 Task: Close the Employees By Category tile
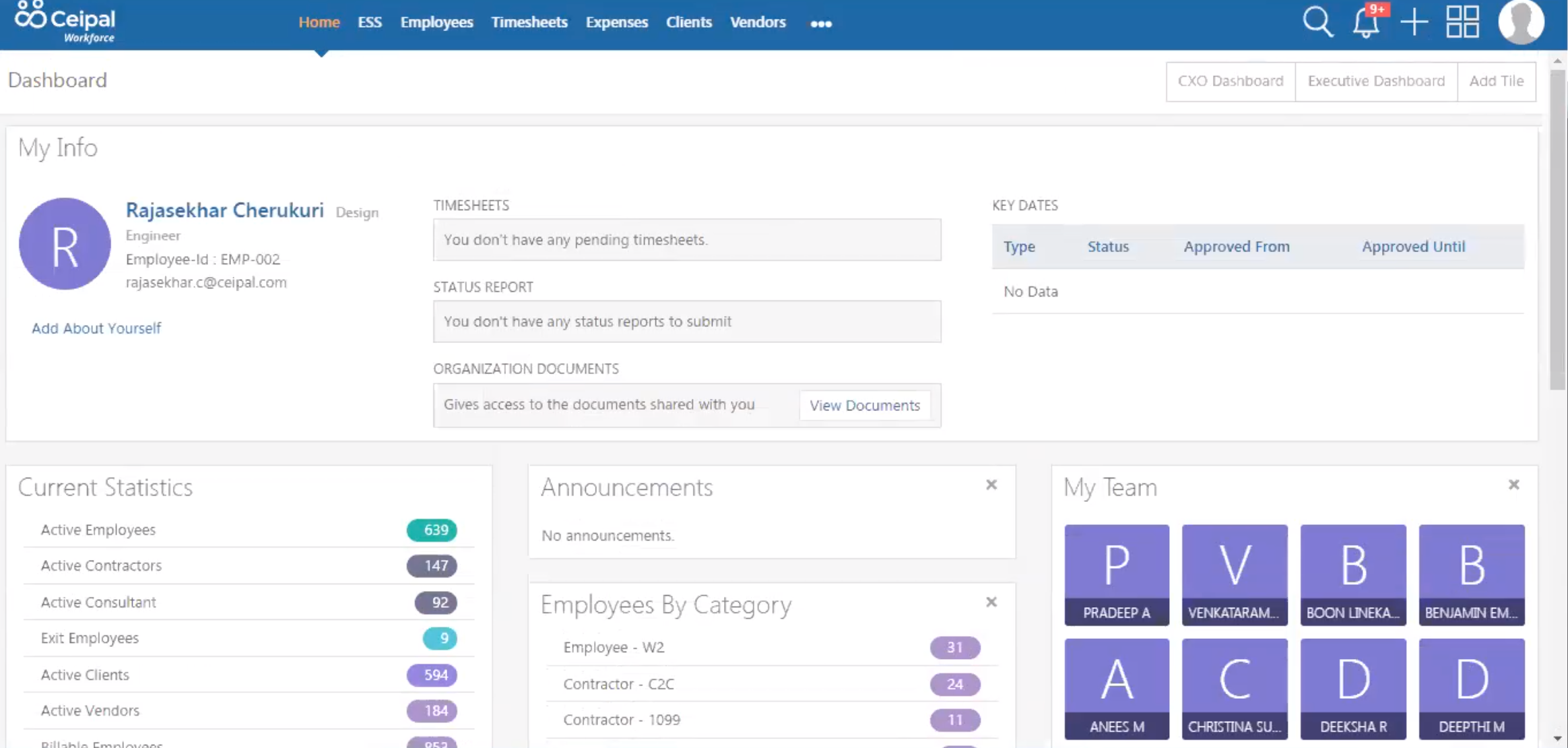(x=991, y=602)
